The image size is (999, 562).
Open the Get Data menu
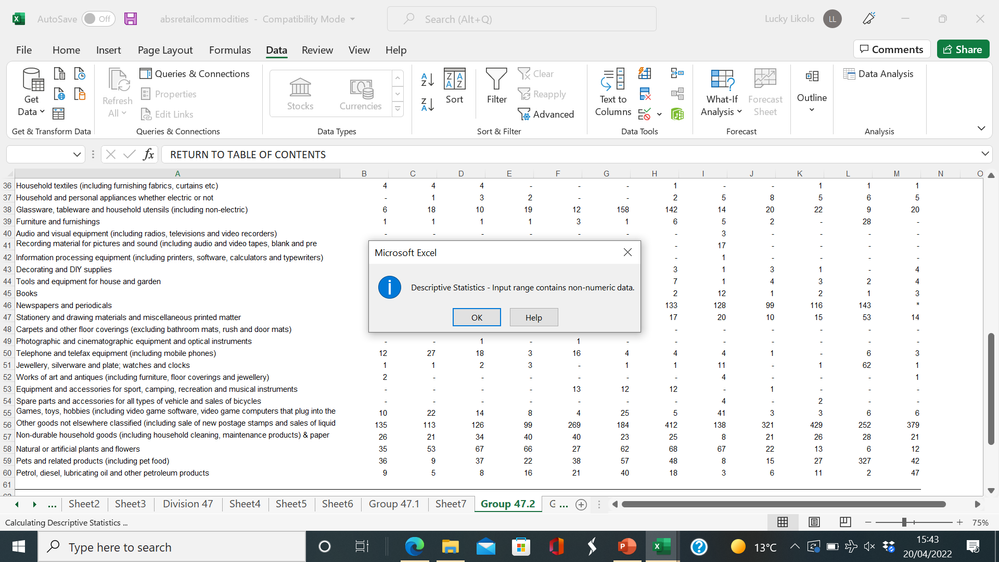coord(32,92)
